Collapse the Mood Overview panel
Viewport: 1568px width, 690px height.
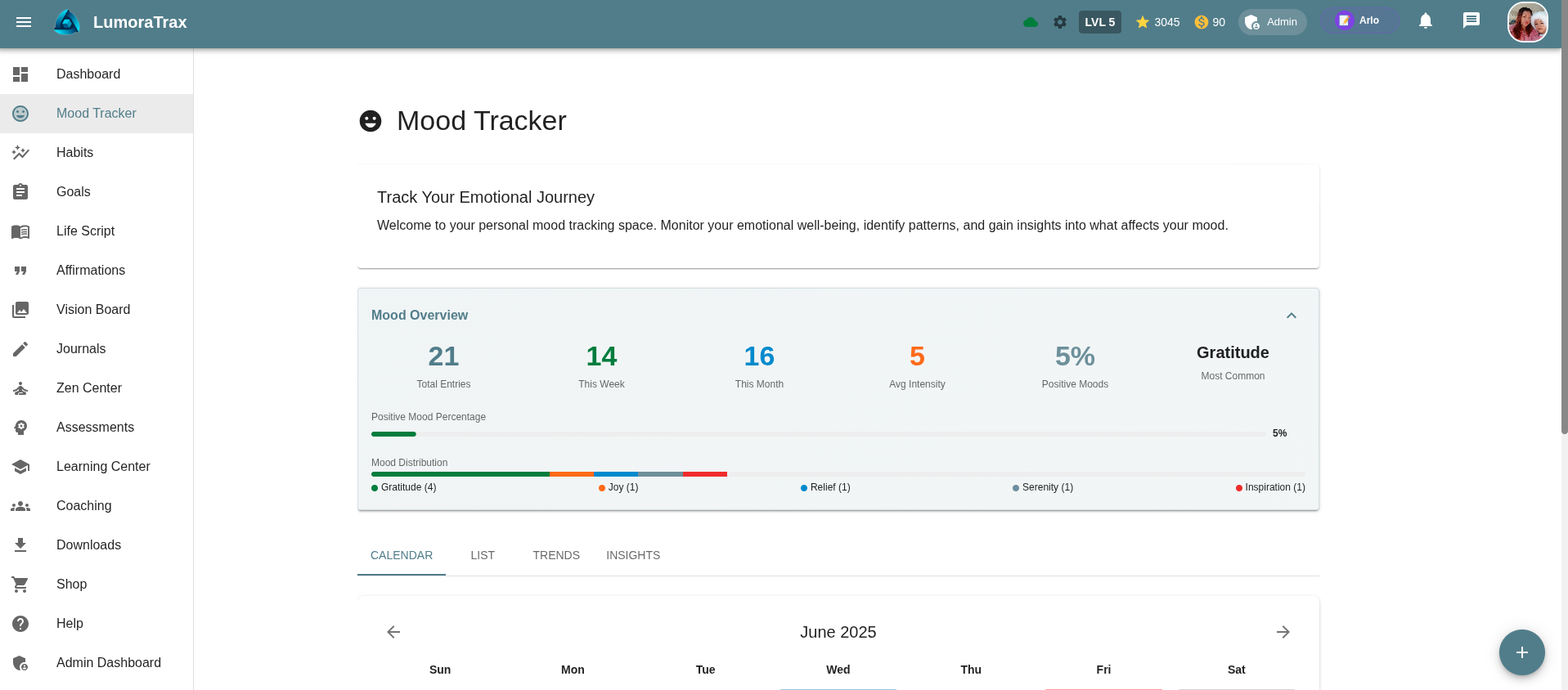pos(1292,316)
